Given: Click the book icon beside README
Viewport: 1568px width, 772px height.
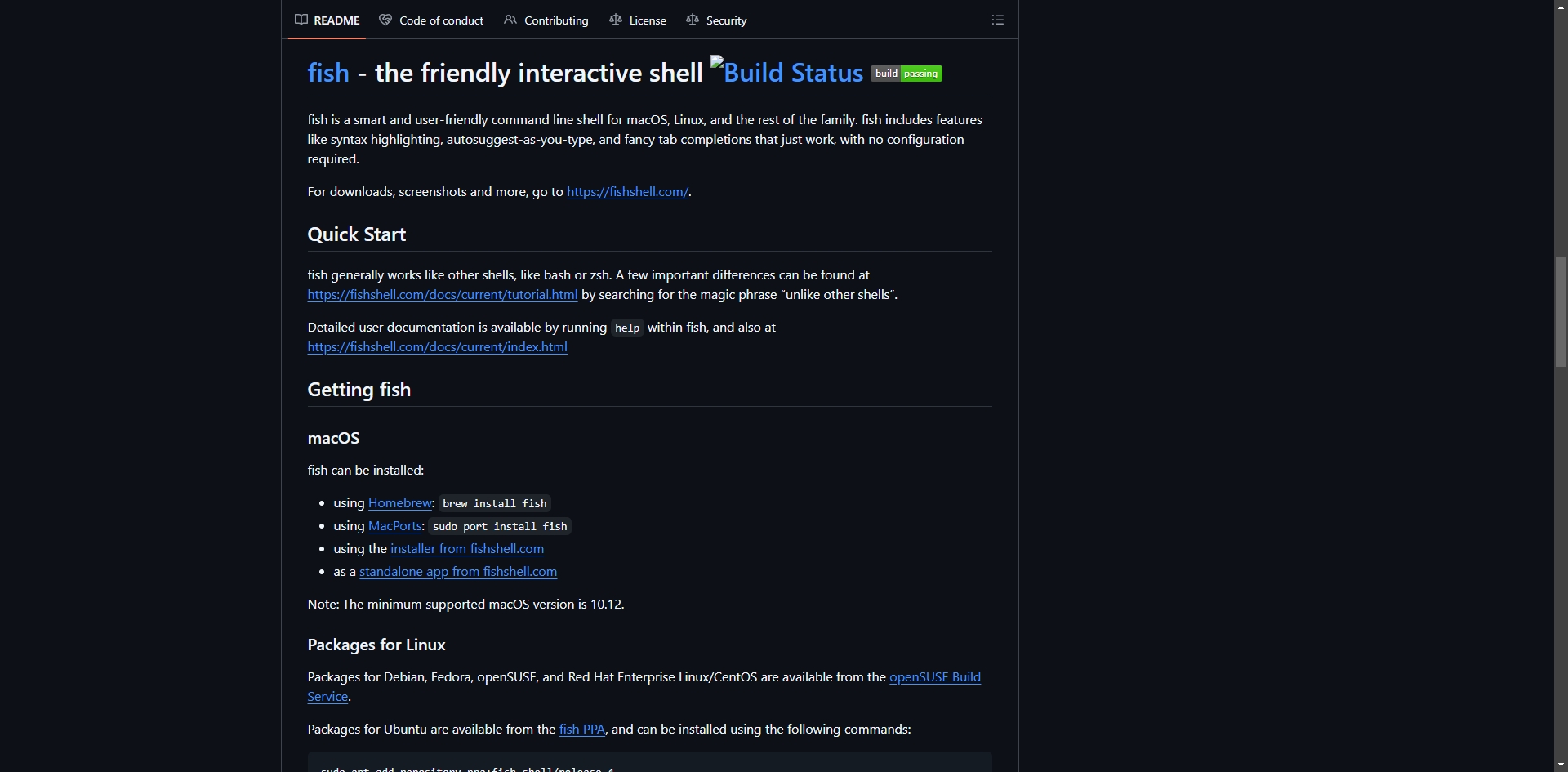Looking at the screenshot, I should (x=301, y=20).
